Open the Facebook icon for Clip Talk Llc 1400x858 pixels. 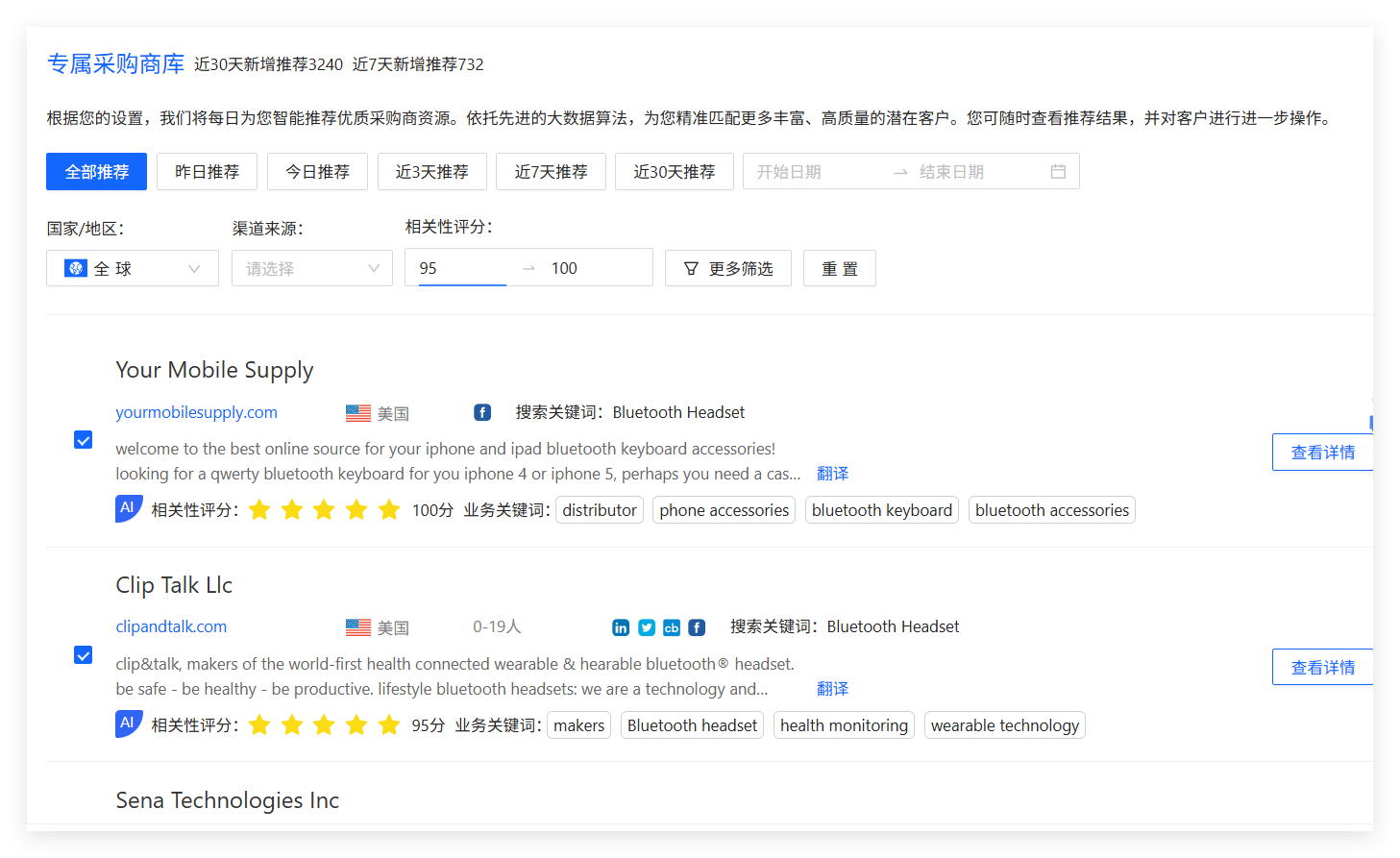697,627
